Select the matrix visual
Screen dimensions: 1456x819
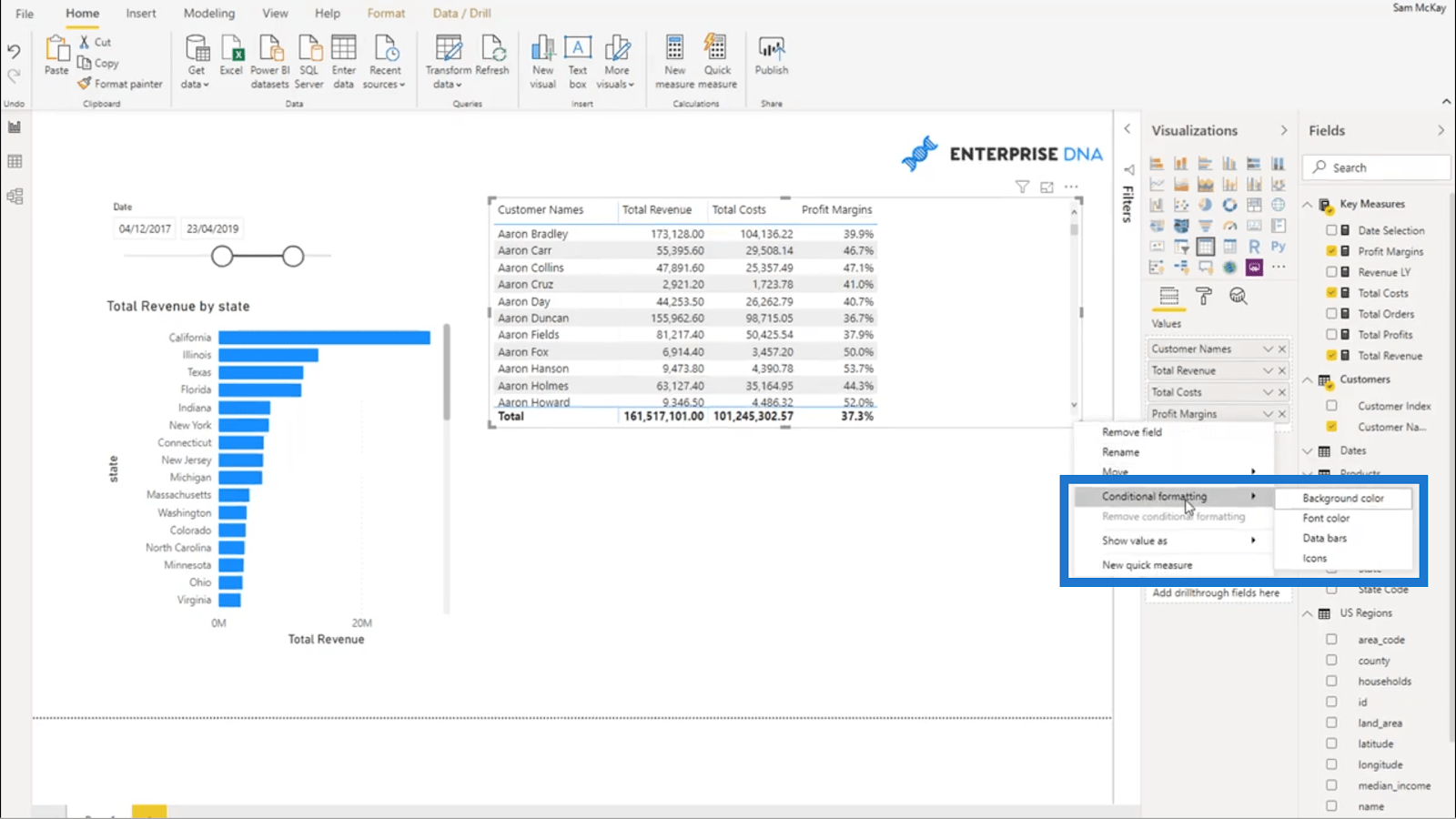(x=1229, y=246)
